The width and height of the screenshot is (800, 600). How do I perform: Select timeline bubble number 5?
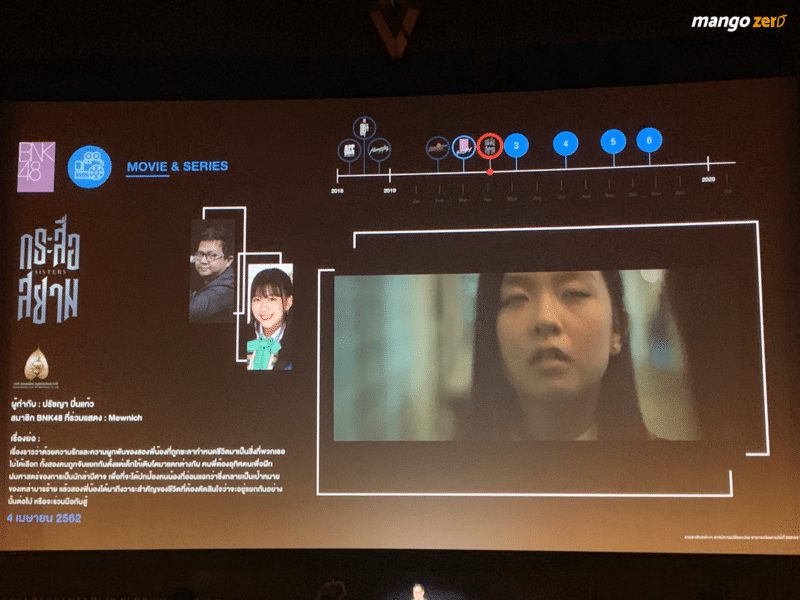pyautogui.click(x=613, y=141)
